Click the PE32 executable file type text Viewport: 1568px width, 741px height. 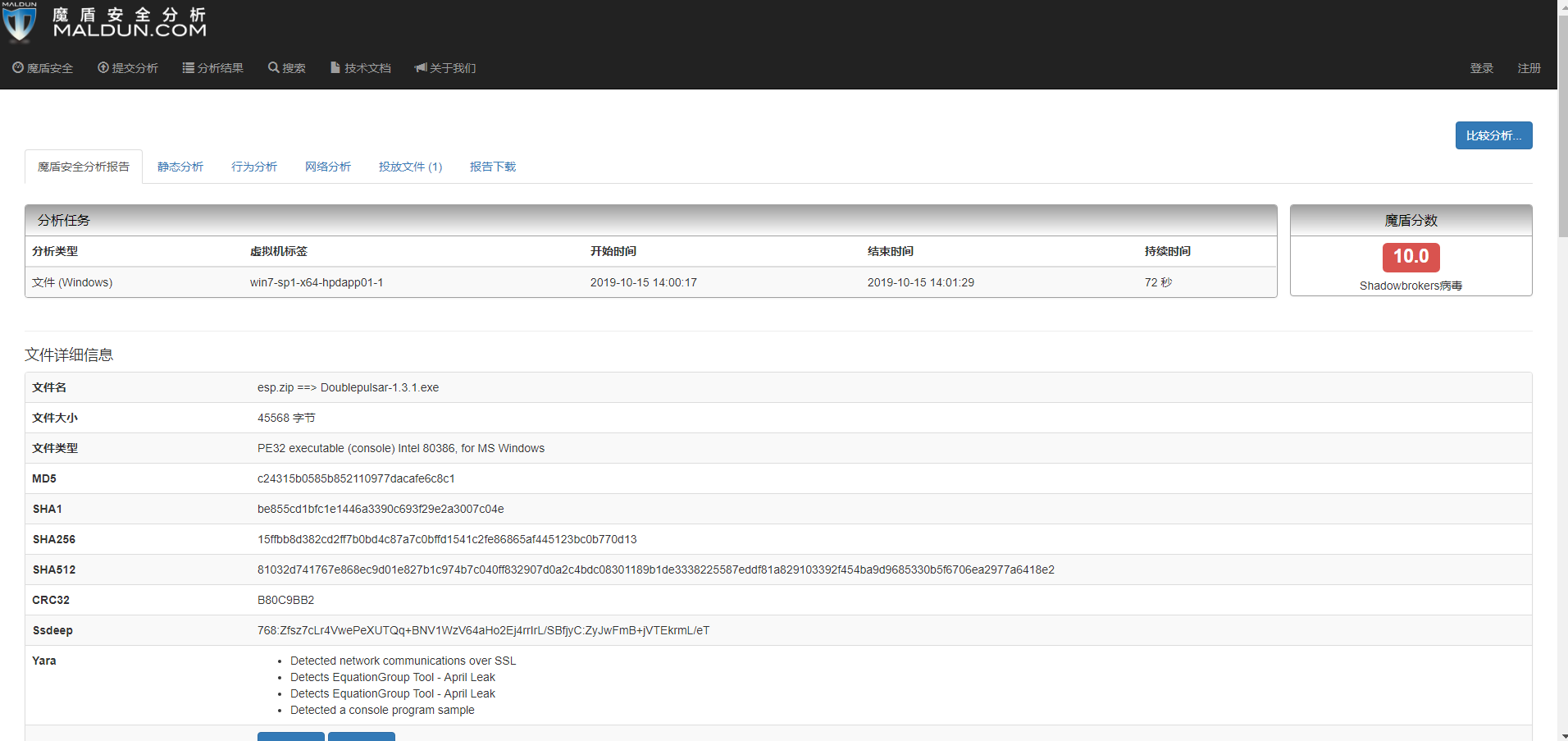(x=401, y=448)
